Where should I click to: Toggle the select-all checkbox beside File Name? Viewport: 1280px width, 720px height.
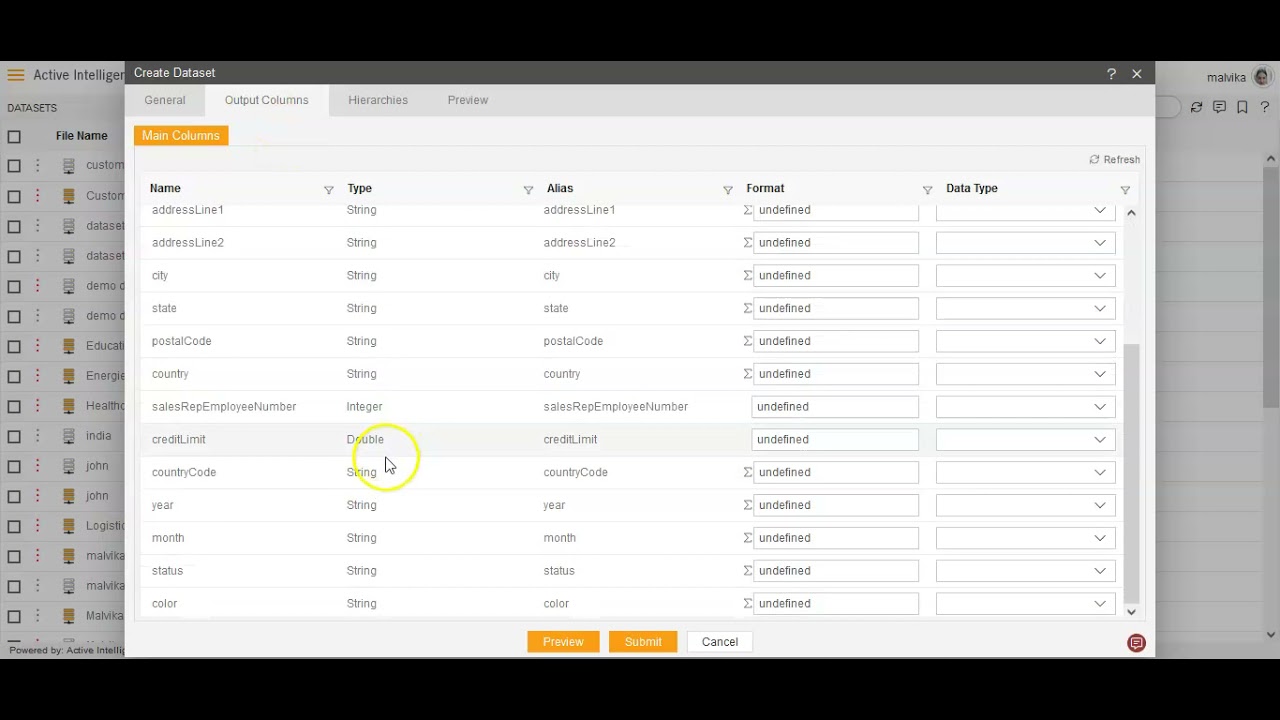click(14, 136)
